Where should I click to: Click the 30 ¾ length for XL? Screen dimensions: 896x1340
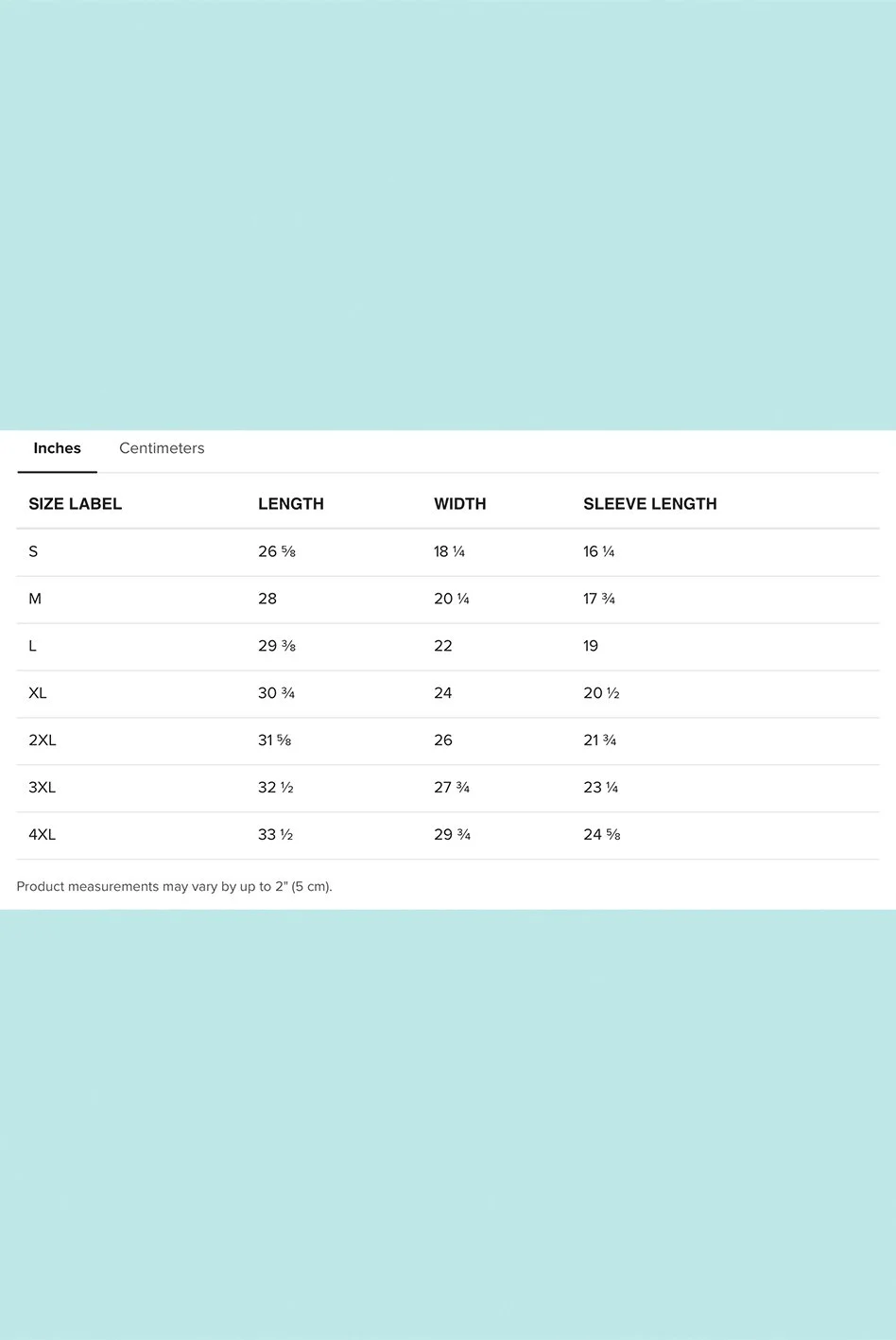(x=277, y=693)
